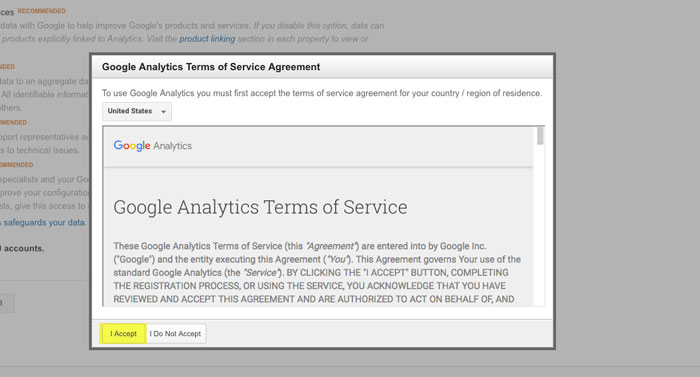Image resolution: width=700 pixels, height=377 pixels.
Task: Open the product linking link
Action: pyautogui.click(x=207, y=39)
